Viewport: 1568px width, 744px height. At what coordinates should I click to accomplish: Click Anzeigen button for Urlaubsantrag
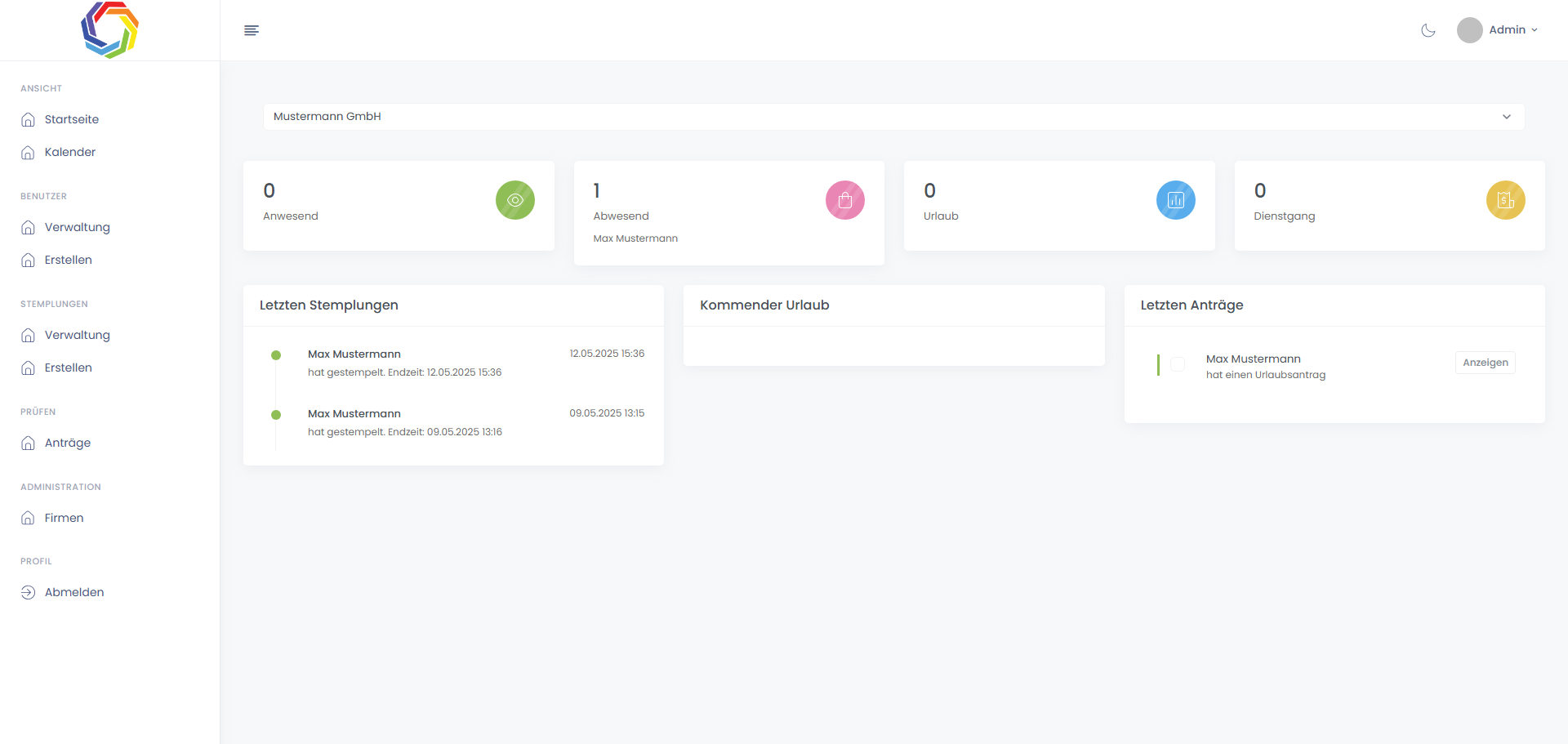click(1486, 363)
